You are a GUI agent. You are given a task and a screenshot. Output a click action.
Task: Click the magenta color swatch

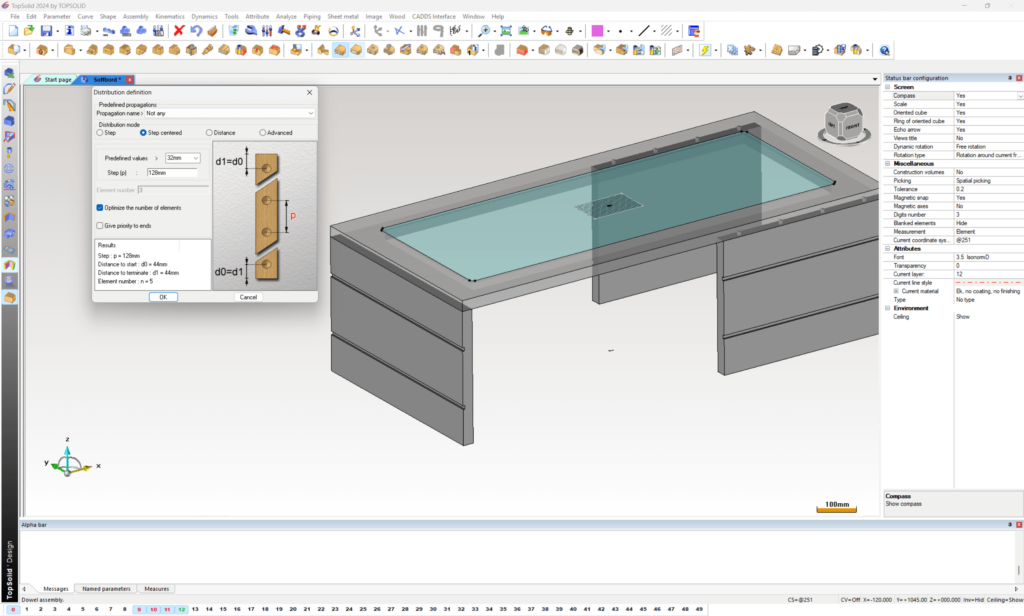click(x=597, y=31)
